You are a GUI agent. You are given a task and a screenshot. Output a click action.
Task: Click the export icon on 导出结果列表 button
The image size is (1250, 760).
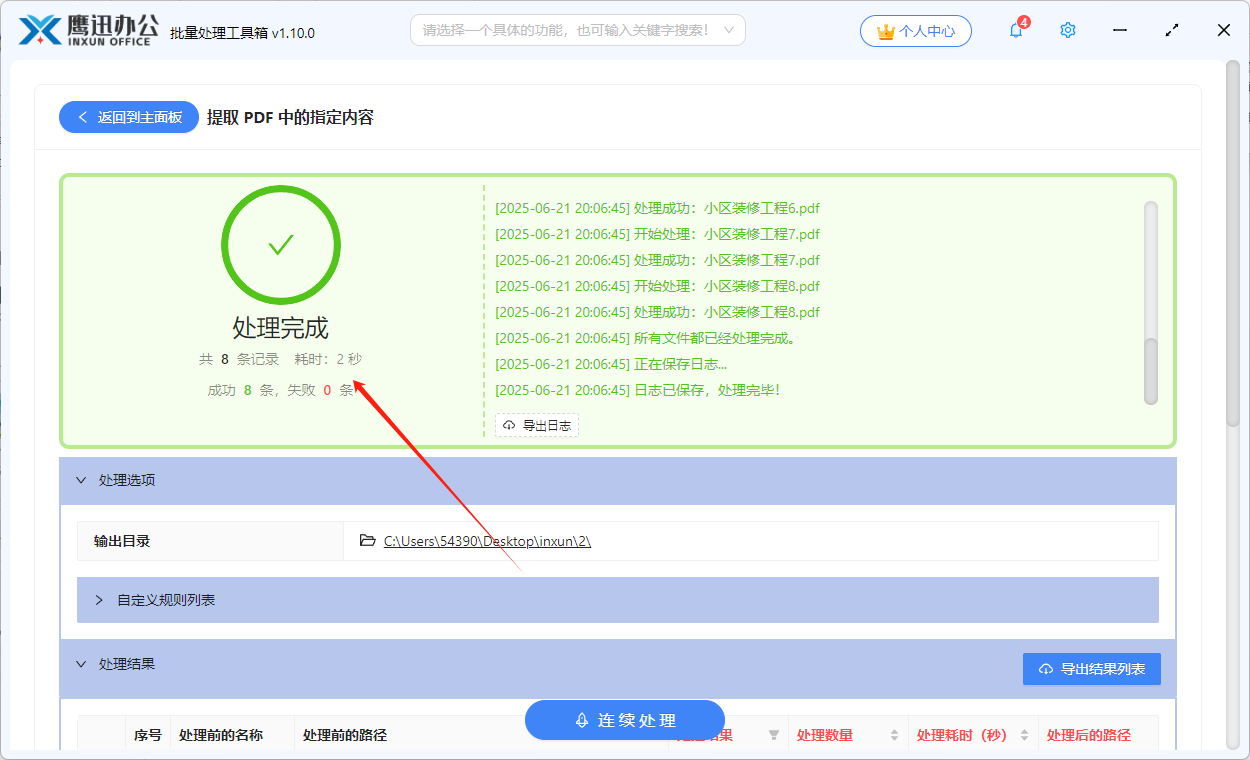1046,668
